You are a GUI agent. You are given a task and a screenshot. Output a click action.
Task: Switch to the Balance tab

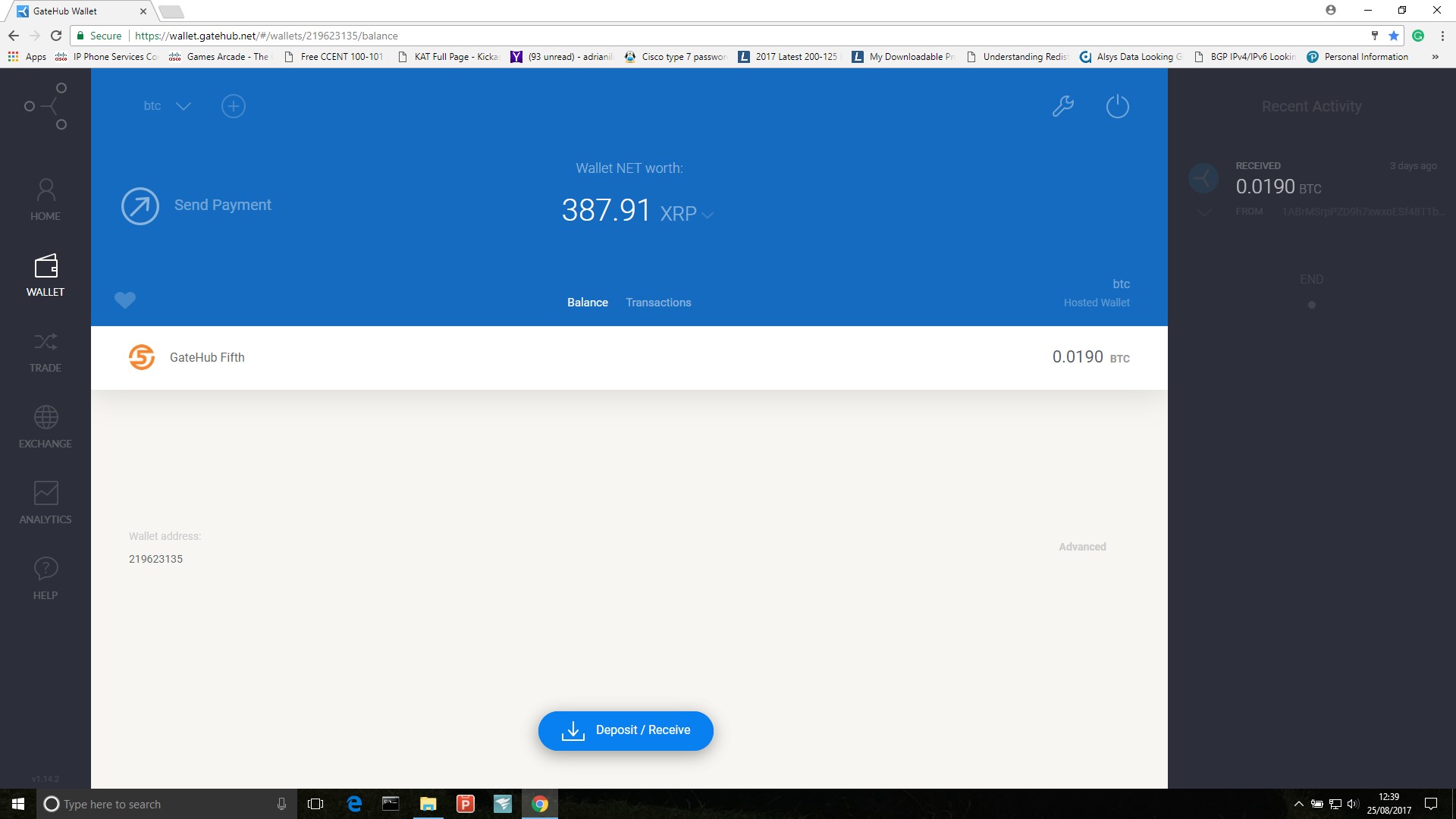pyautogui.click(x=588, y=303)
